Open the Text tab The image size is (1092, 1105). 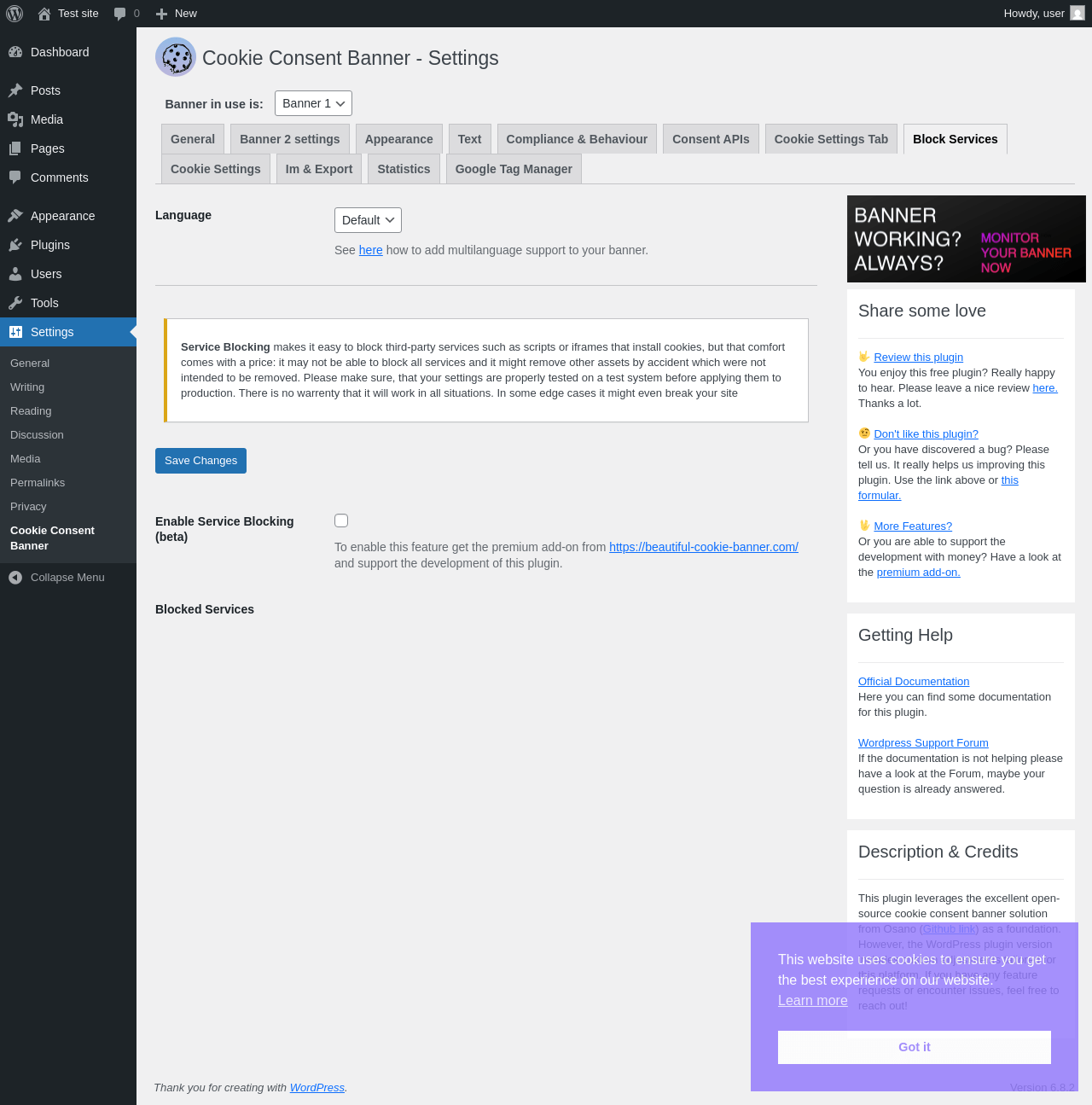click(x=469, y=139)
